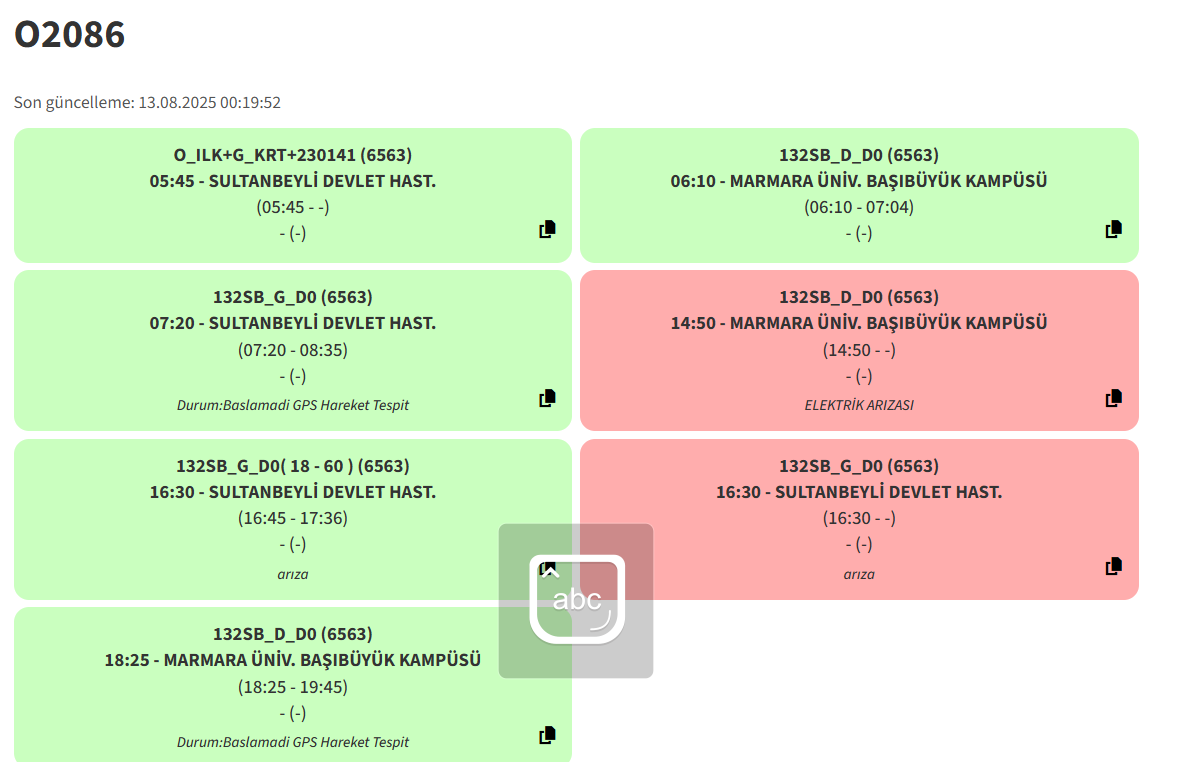Open the abc text recognition overlay
1177x762 pixels.
[576, 600]
